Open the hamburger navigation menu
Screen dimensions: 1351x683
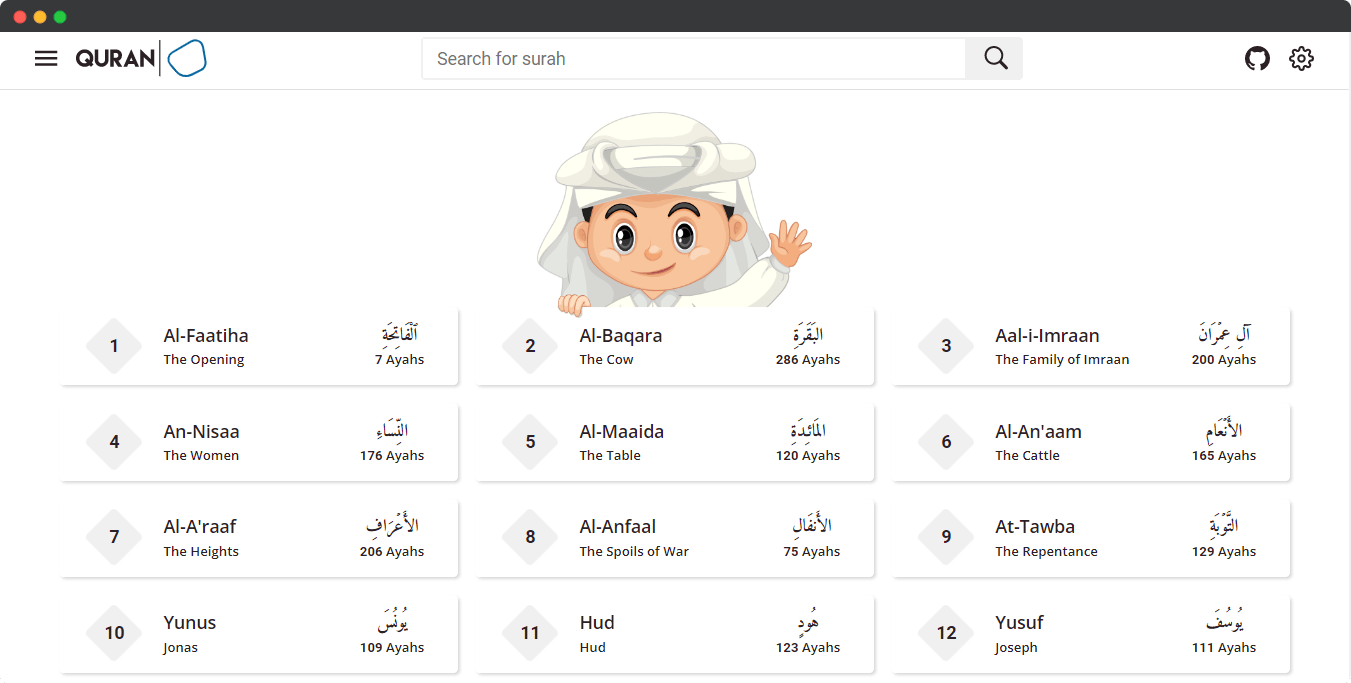pos(46,58)
